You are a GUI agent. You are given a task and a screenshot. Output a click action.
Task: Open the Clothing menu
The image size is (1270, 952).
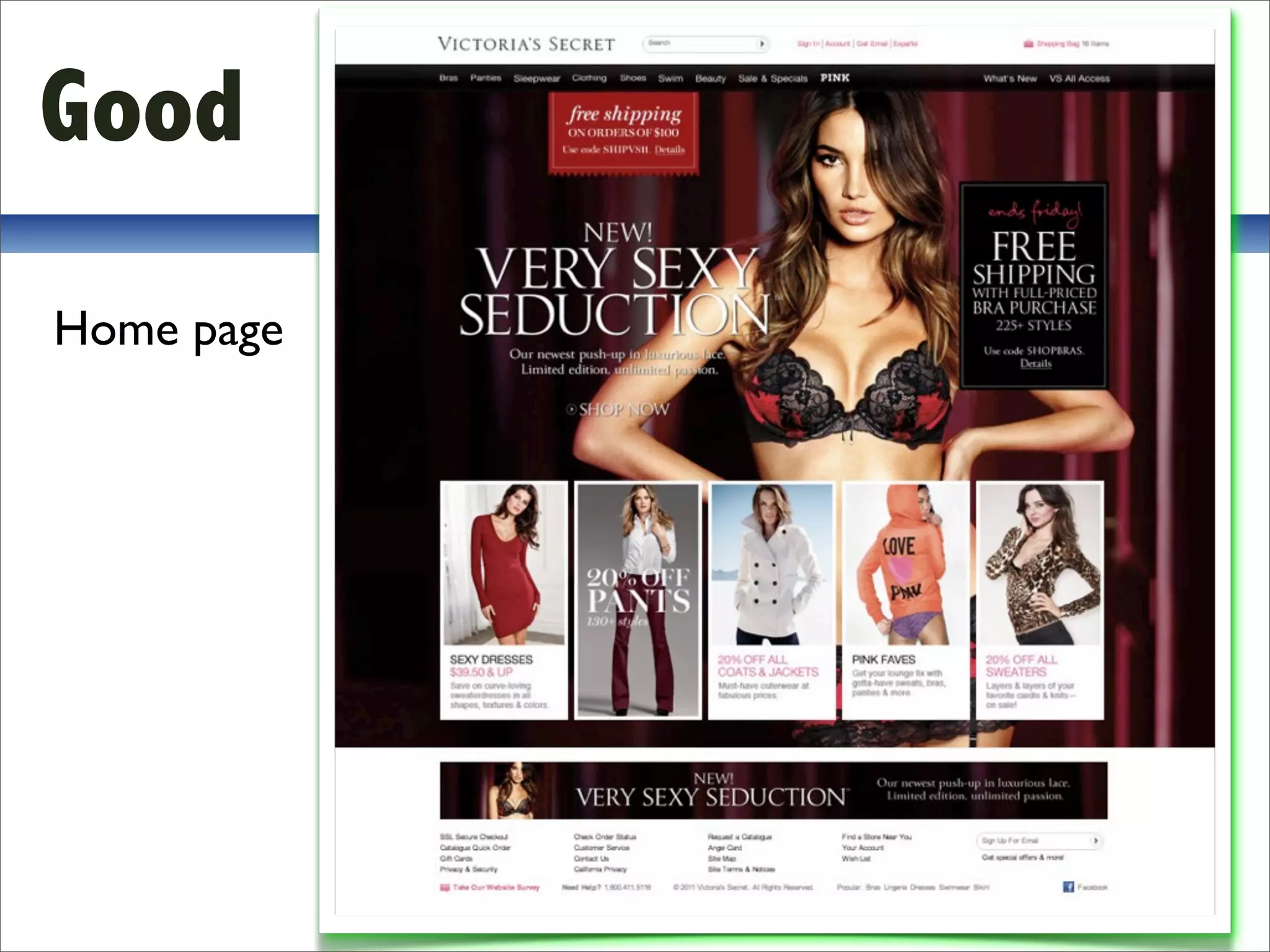(x=589, y=78)
